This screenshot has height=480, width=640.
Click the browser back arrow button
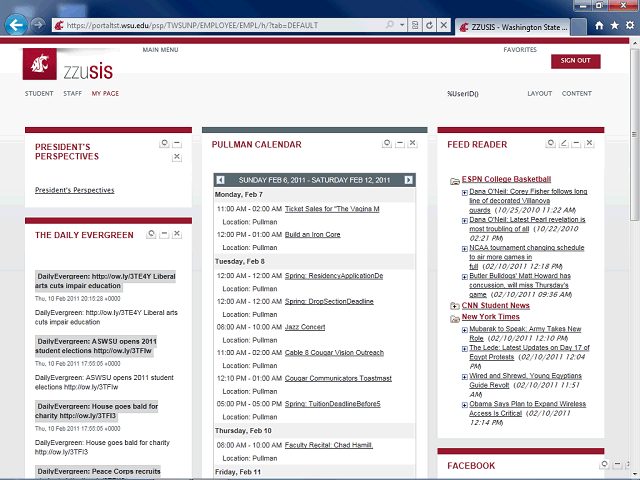tap(16, 25)
